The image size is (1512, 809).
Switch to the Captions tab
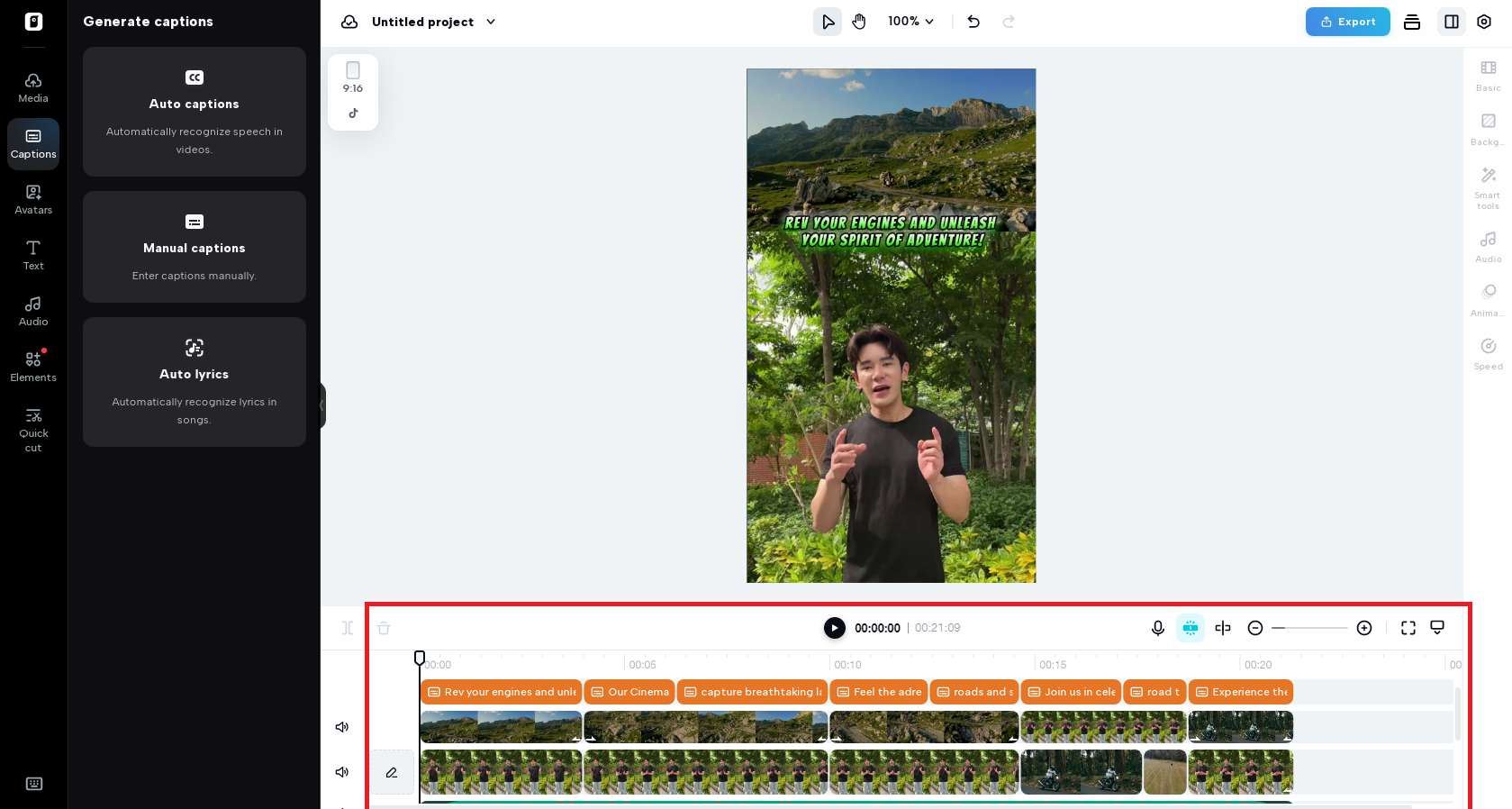click(x=33, y=143)
